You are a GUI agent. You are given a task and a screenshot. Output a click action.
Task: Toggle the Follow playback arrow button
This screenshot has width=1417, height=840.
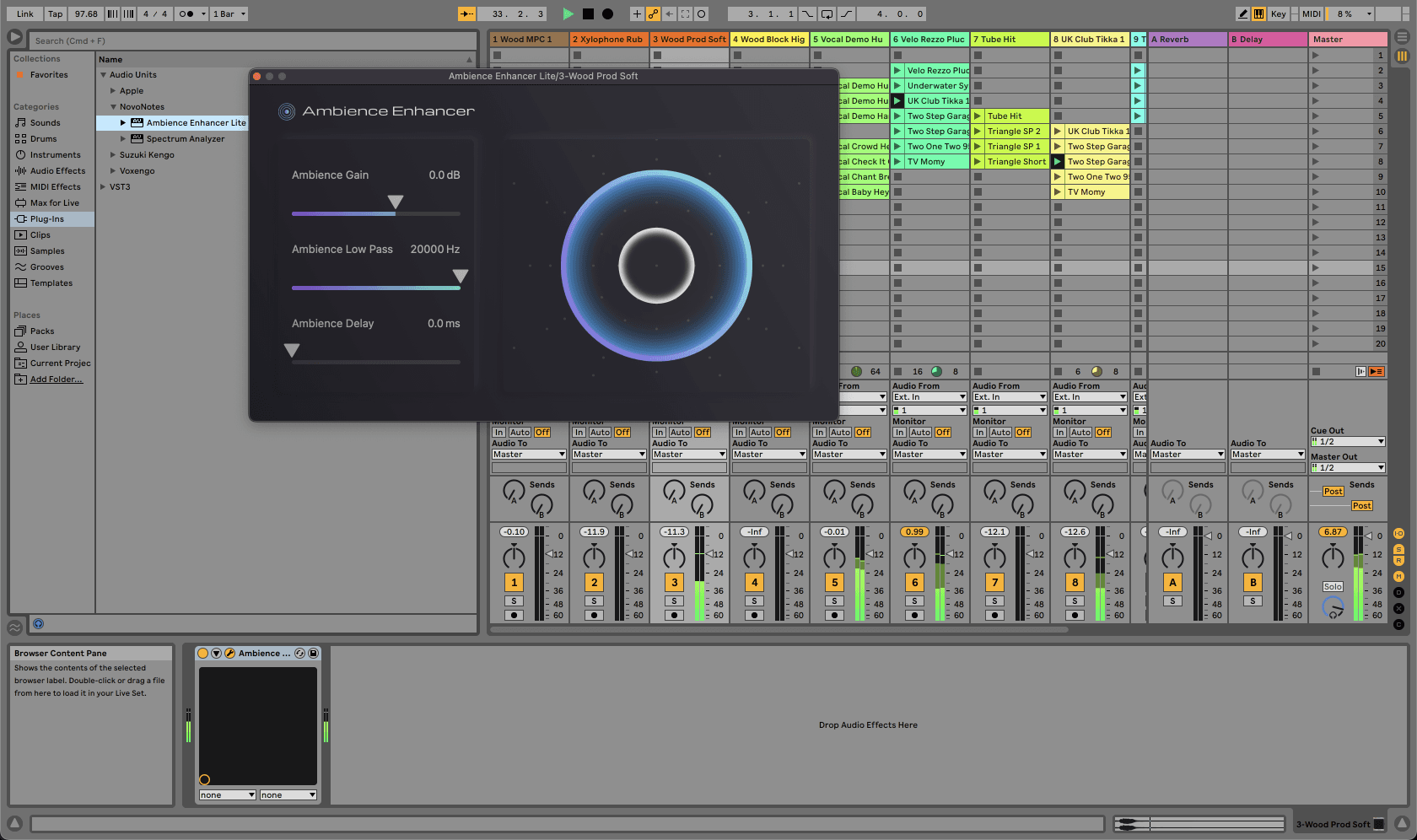click(x=466, y=13)
